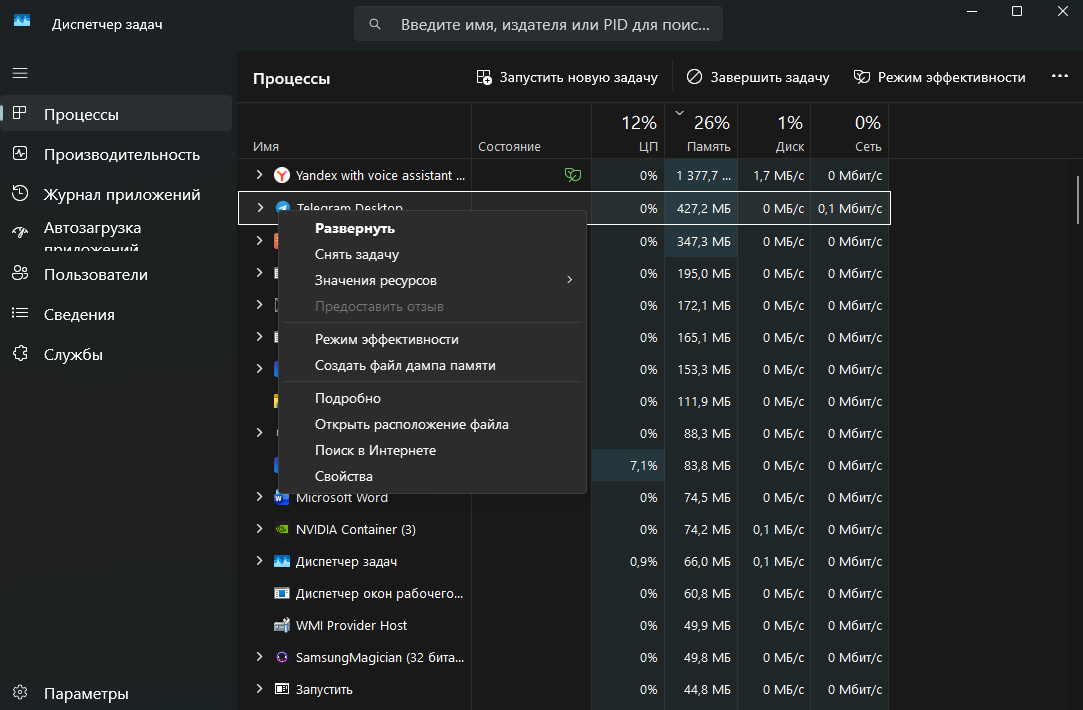Click the Диспетчер окон рабочего стола icon
The image size is (1083, 710).
pyautogui.click(x=282, y=593)
